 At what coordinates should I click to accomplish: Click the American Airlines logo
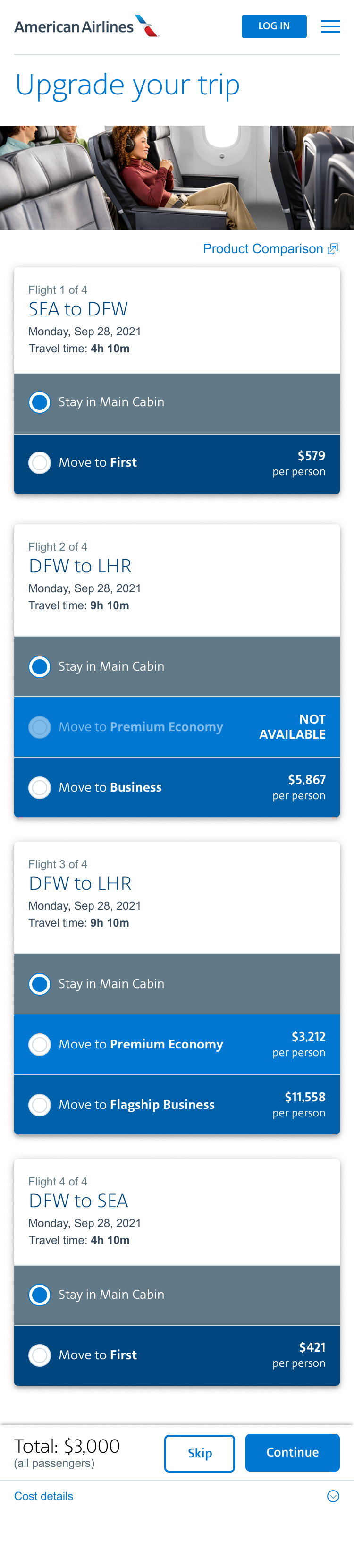click(86, 27)
